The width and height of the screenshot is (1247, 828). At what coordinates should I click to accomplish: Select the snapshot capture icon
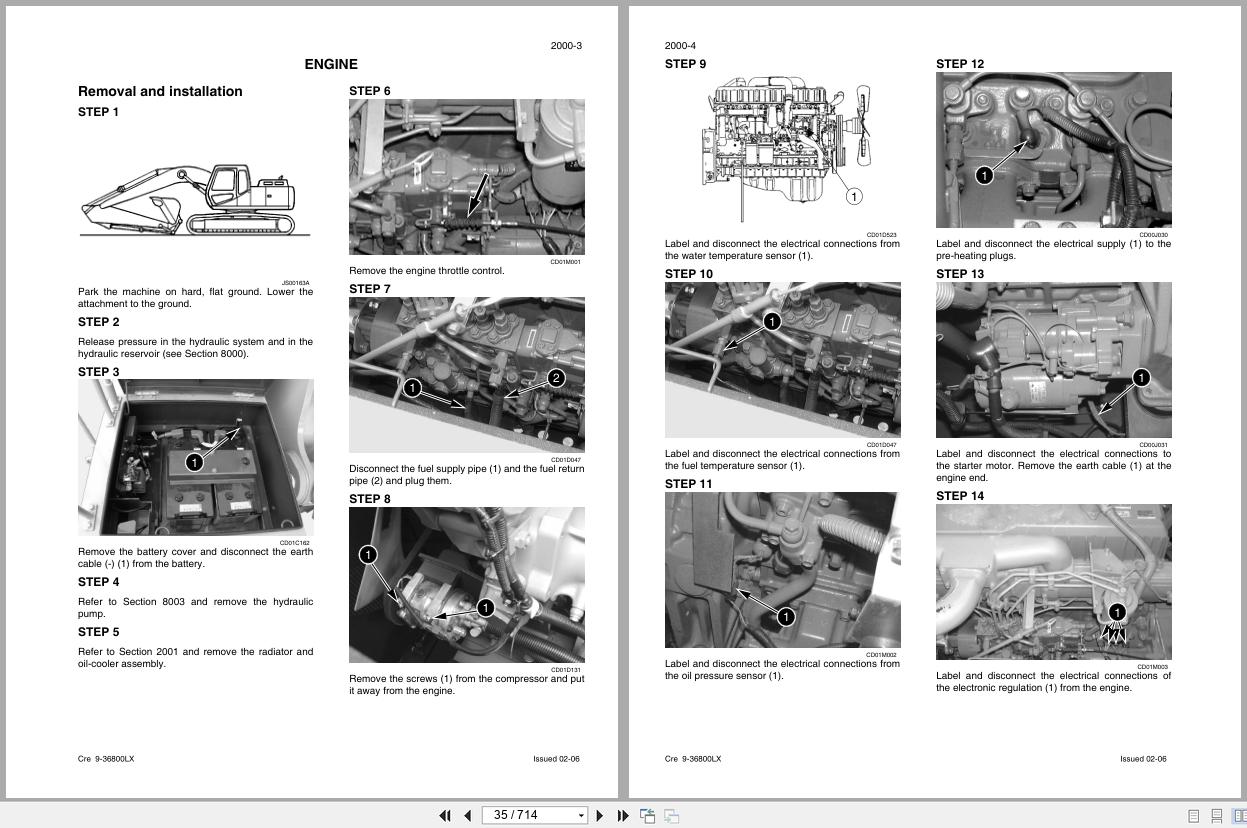[x=647, y=815]
